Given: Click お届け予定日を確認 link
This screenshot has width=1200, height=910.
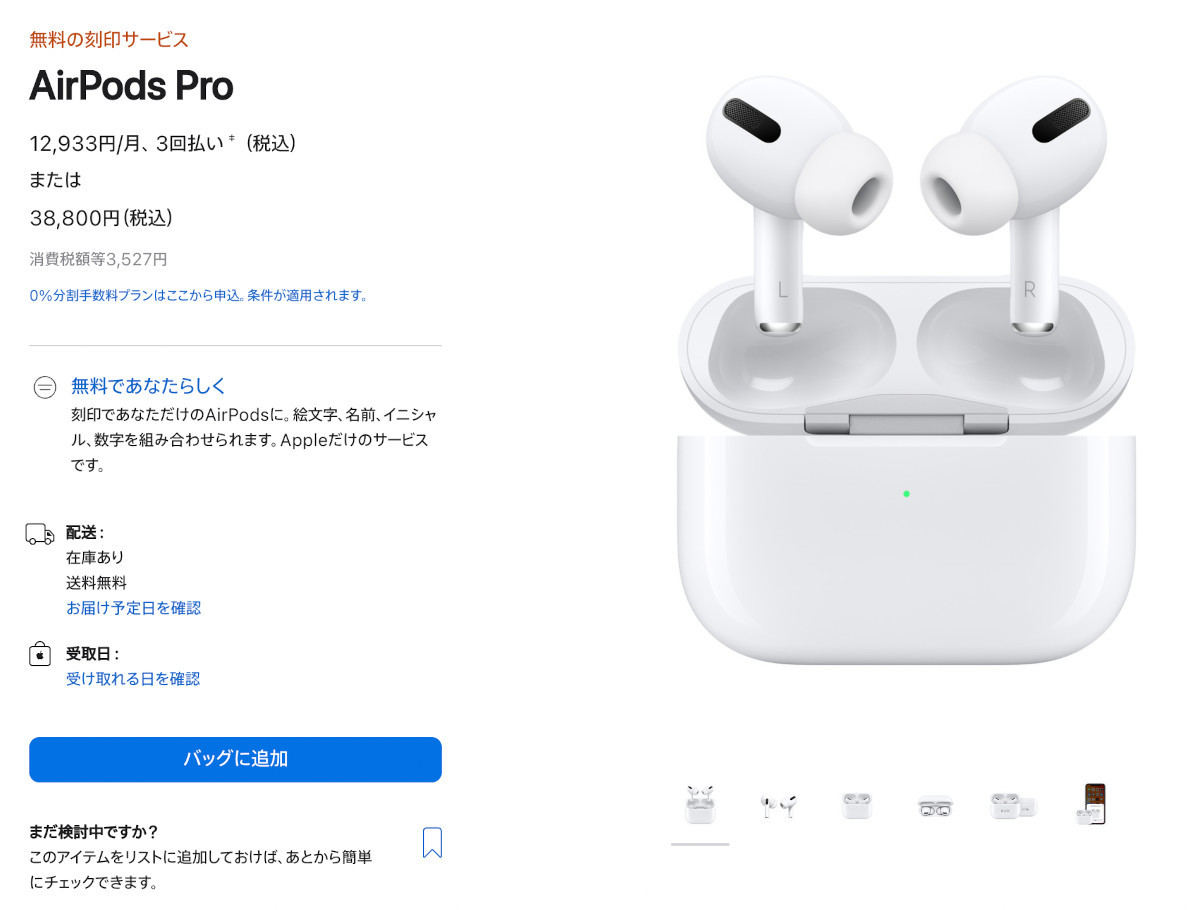Looking at the screenshot, I should (x=133, y=608).
